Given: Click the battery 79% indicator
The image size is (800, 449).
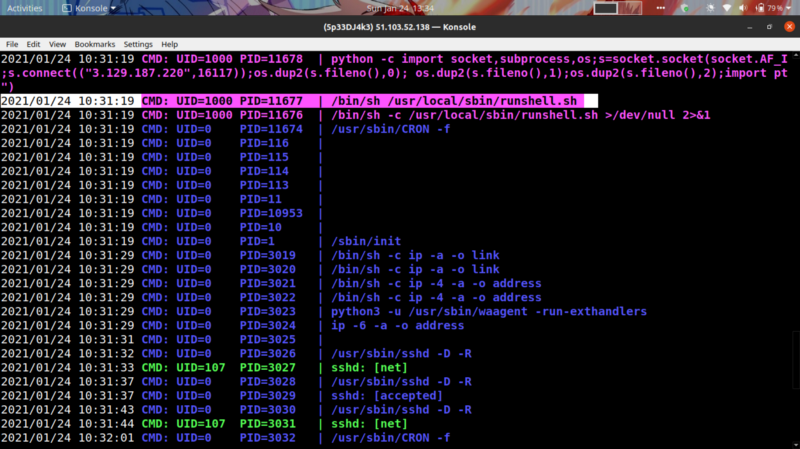Looking at the screenshot, I should click(x=769, y=8).
